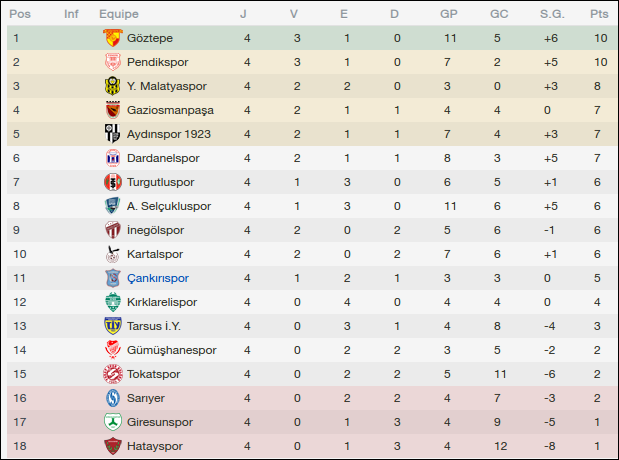Click the GP goals-for column header

click(449, 14)
